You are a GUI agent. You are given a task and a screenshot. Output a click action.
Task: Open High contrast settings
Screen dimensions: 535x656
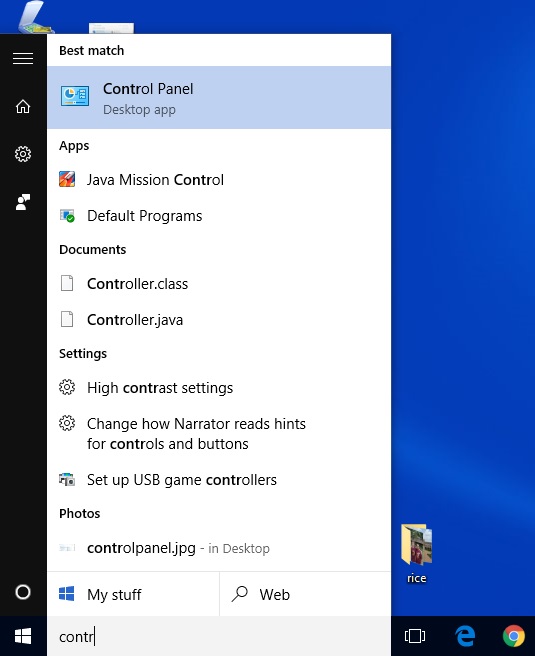pyautogui.click(x=219, y=388)
